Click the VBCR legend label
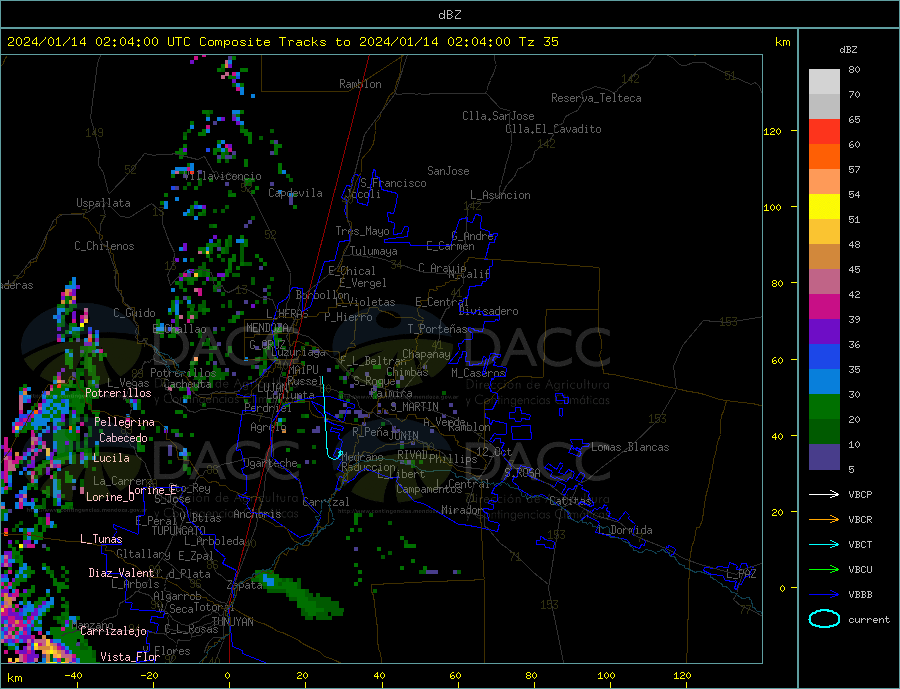Screen dimensions: 900x689 point(860,520)
